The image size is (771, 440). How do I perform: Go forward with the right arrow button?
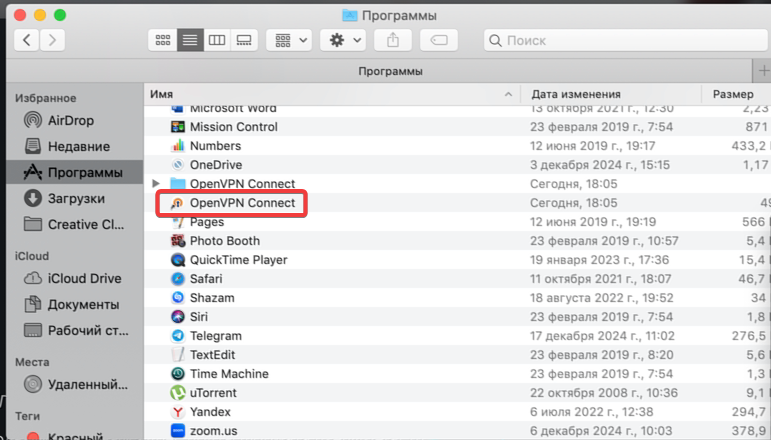coord(52,40)
